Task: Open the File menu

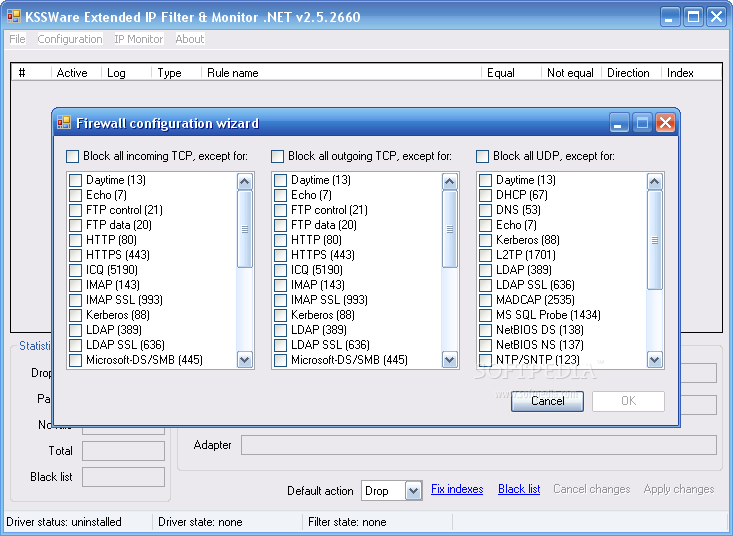Action: coord(17,39)
